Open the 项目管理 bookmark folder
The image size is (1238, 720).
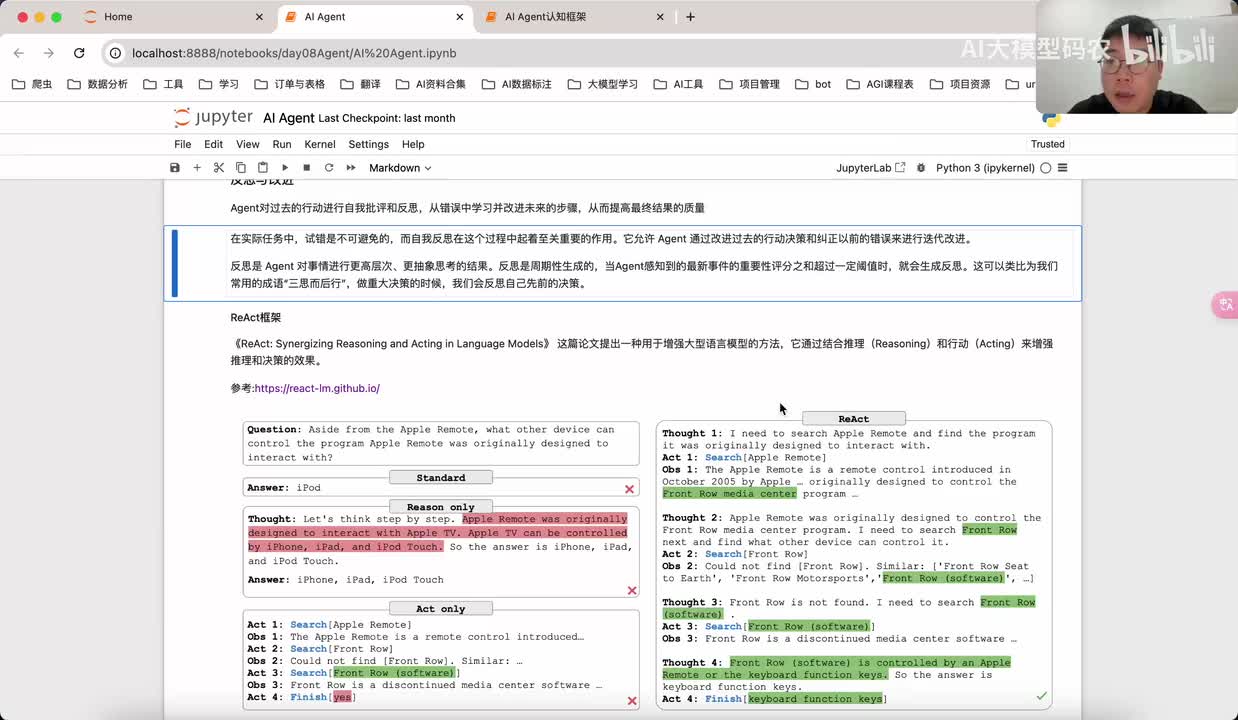point(749,84)
